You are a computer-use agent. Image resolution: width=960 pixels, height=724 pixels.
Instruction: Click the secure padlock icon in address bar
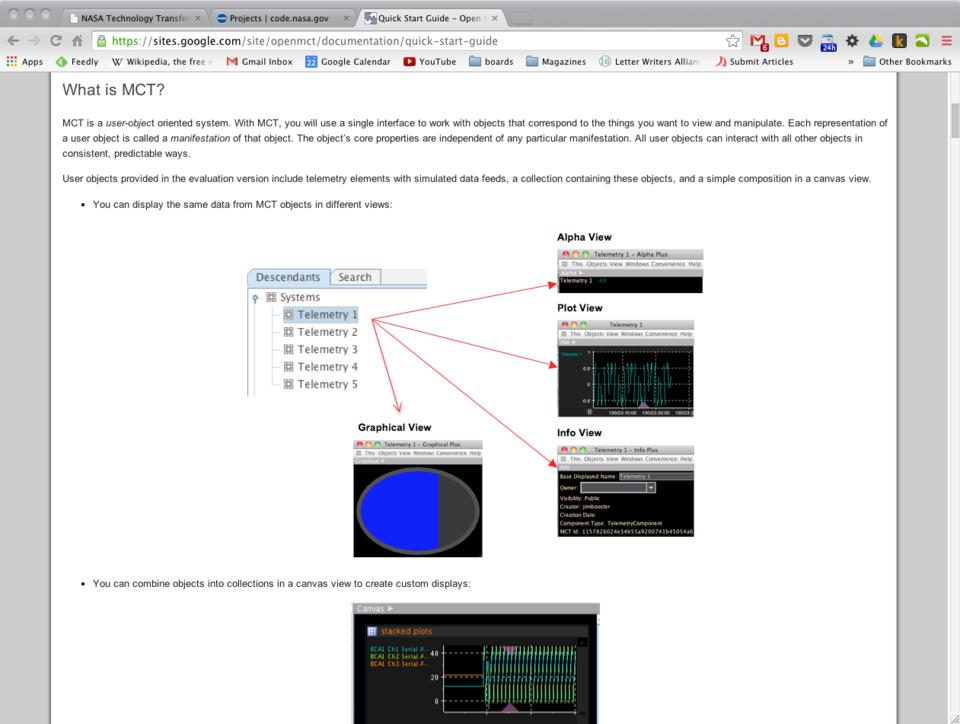click(101, 41)
